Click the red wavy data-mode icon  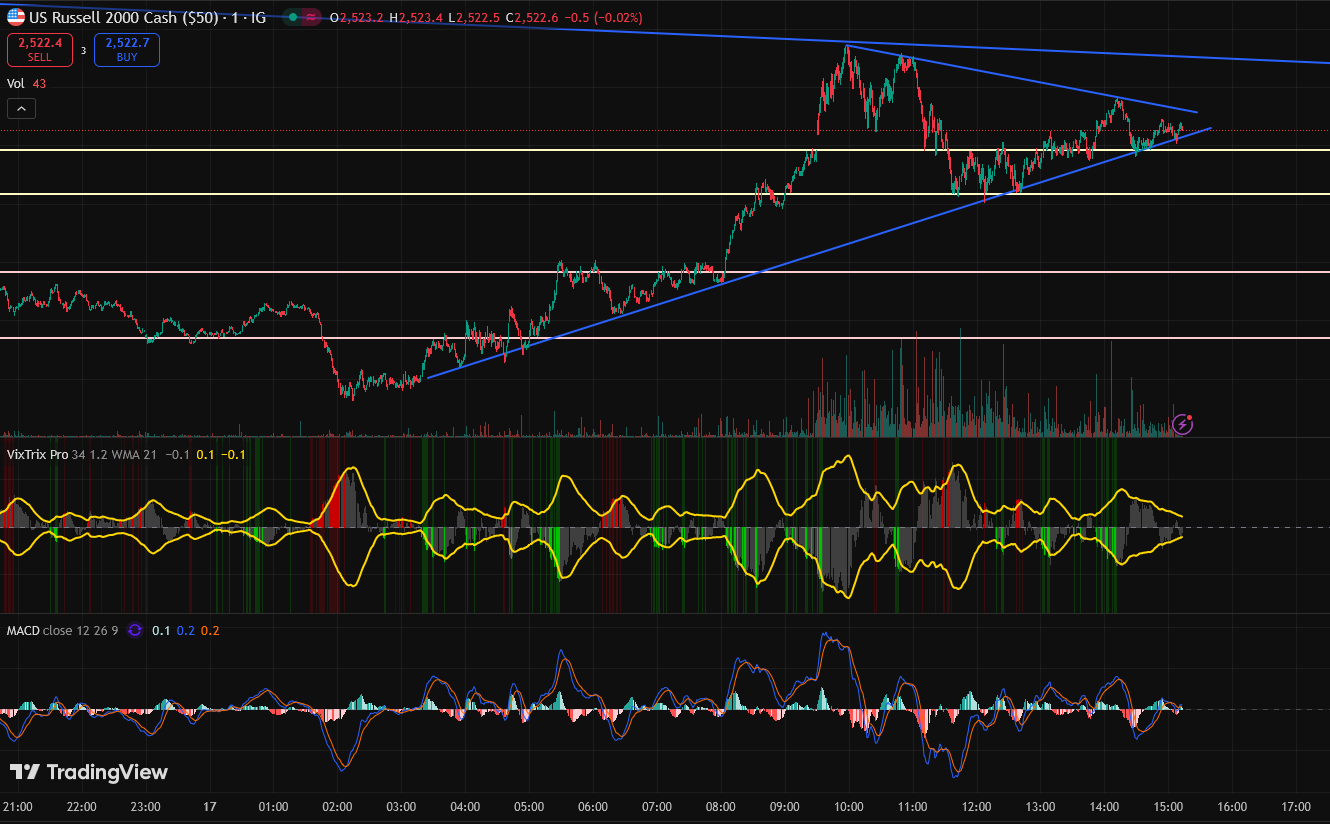(312, 18)
